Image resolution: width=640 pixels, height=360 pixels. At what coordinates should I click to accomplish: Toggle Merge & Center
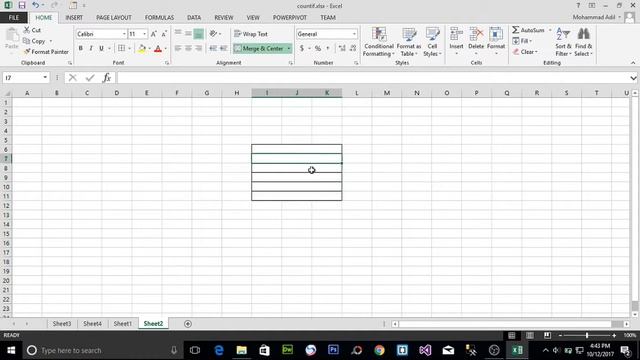click(259, 48)
